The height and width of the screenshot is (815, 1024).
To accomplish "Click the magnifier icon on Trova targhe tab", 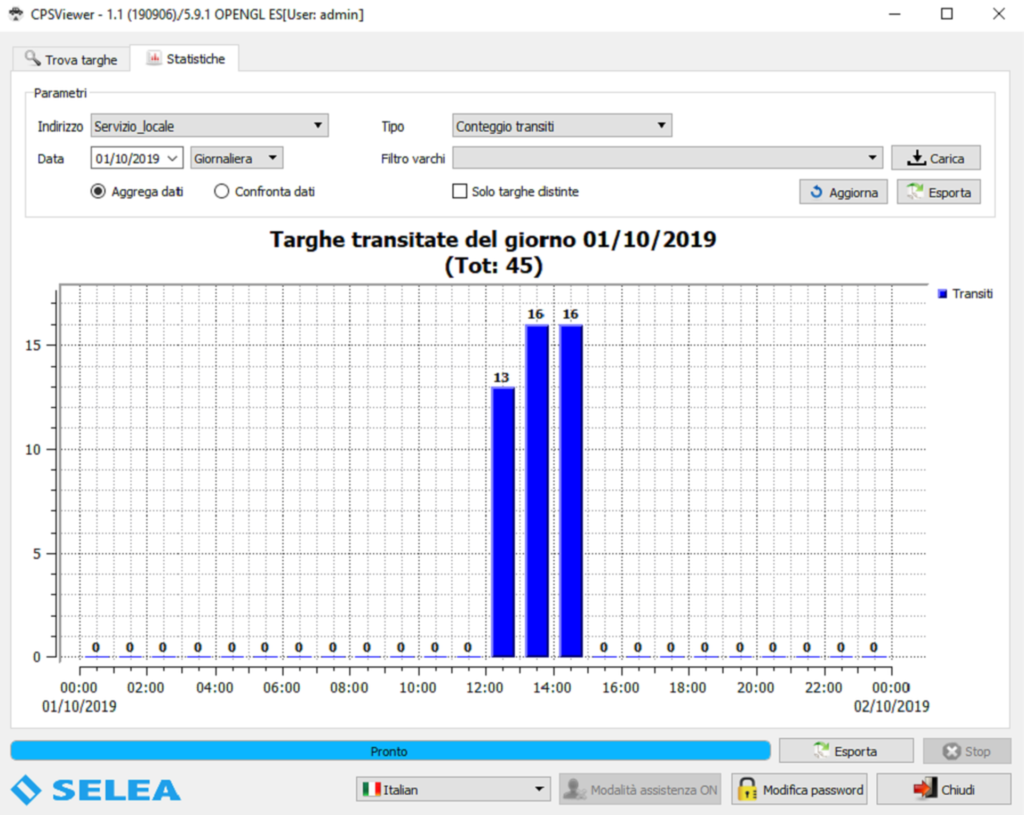I will 33,58.
